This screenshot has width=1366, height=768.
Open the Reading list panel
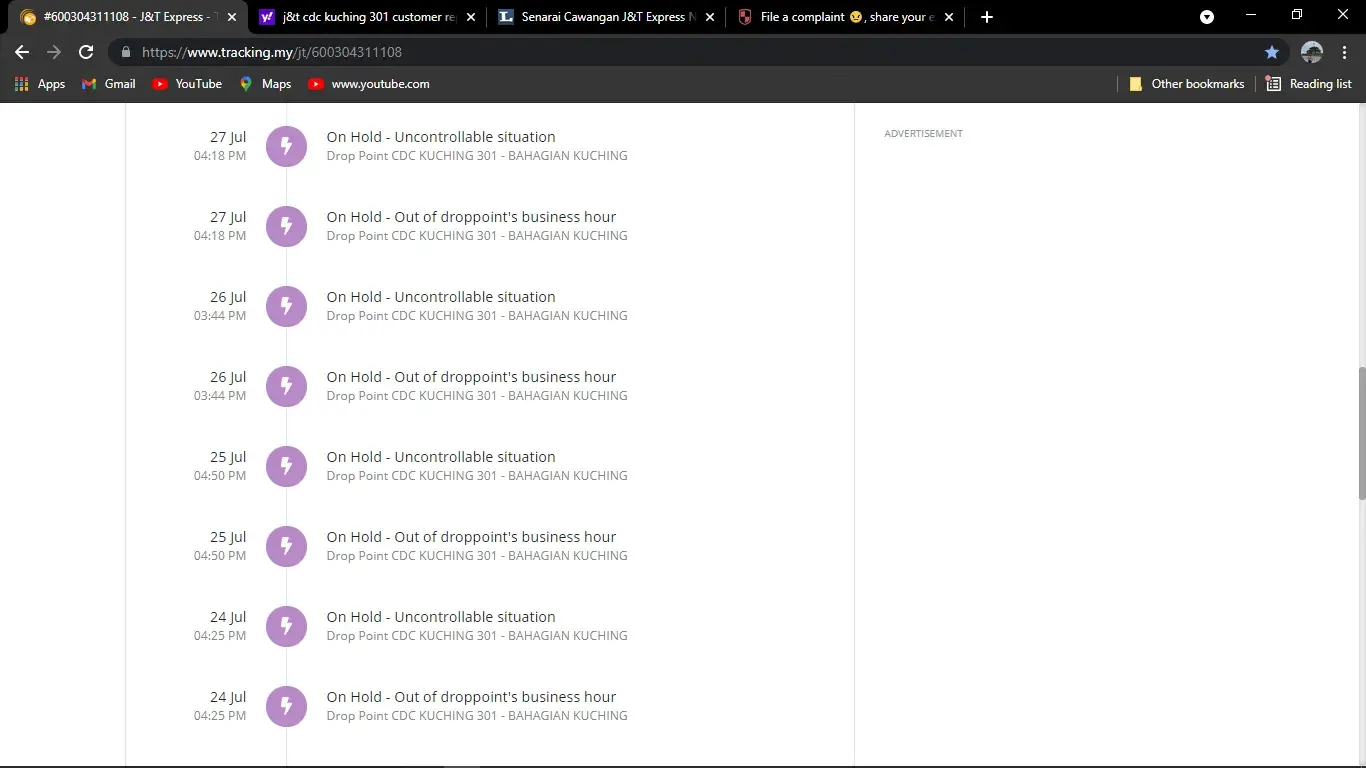pos(1308,84)
